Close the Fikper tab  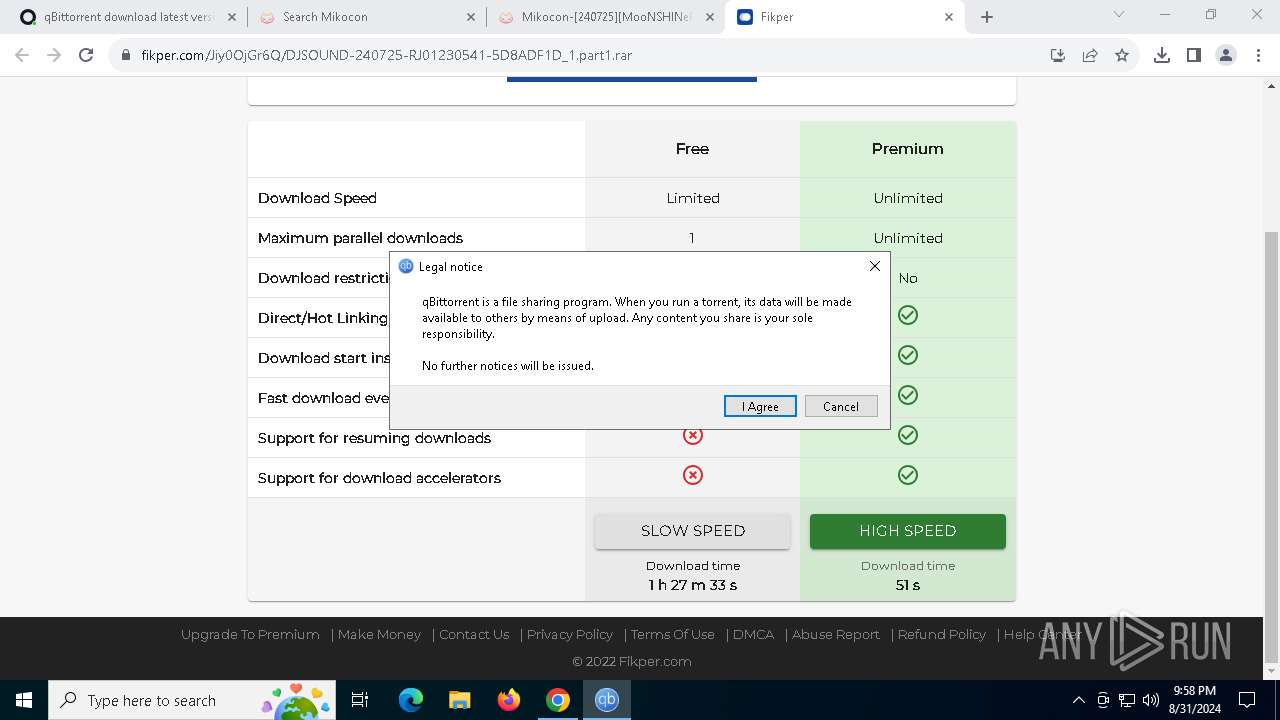[949, 17]
